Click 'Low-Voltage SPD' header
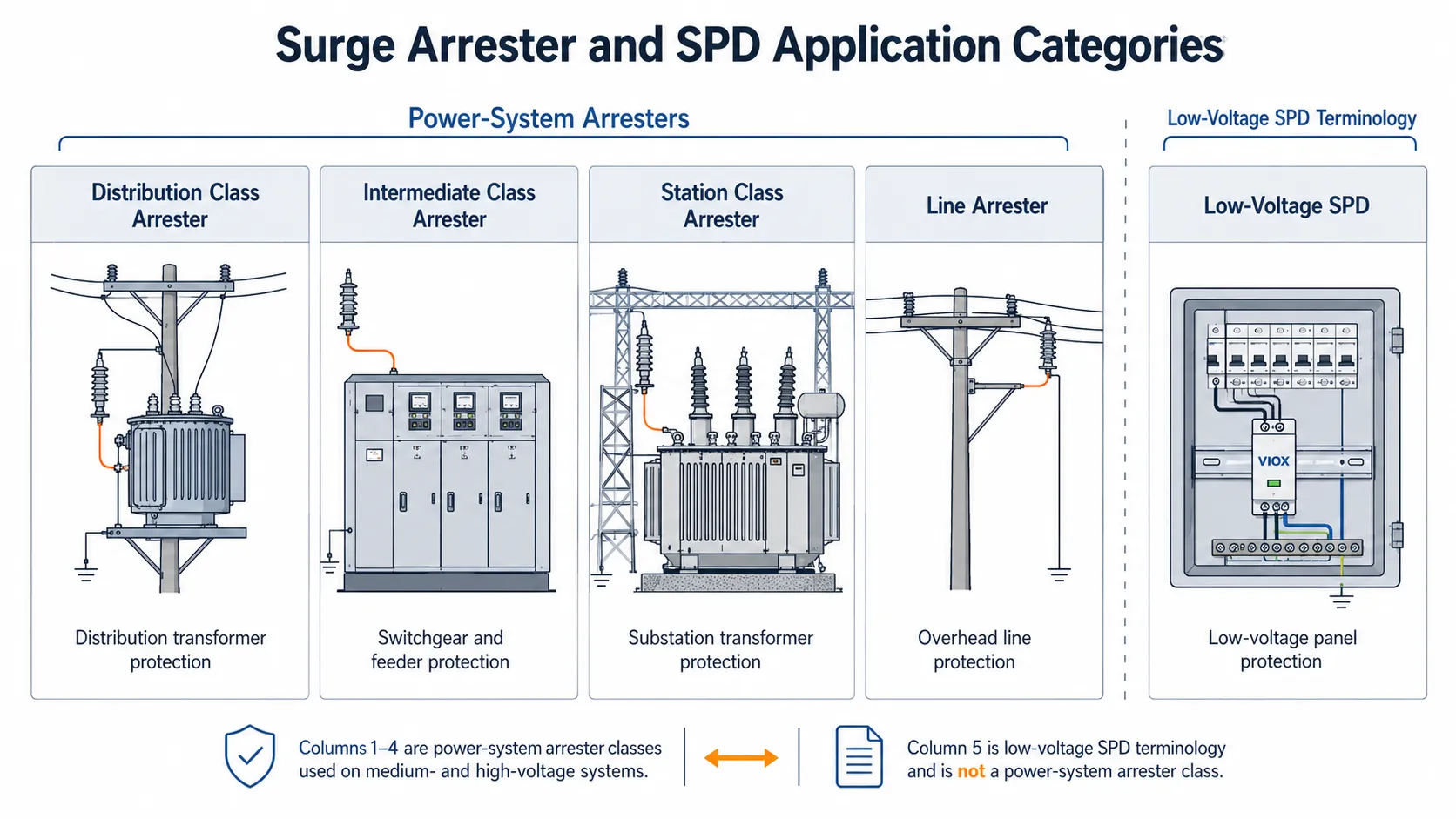 pyautogui.click(x=1286, y=205)
